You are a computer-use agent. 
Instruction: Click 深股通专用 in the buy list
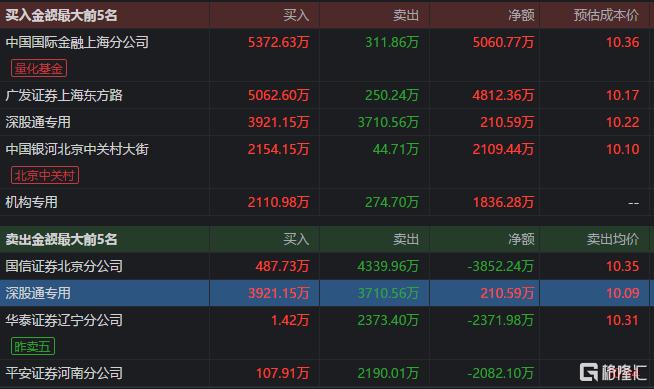point(38,122)
